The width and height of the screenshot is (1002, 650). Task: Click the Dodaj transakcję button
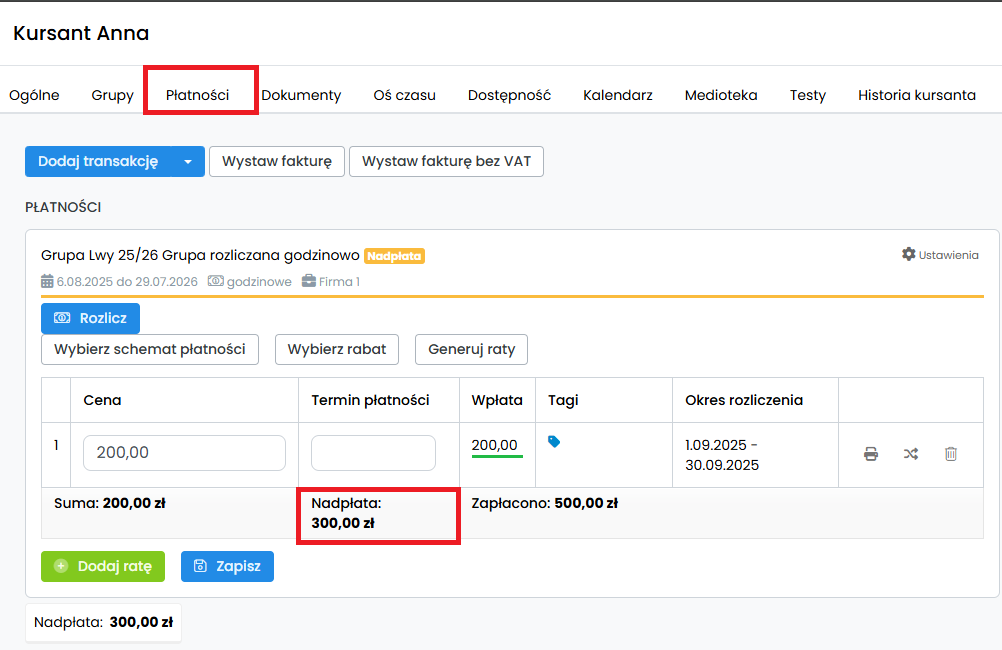pyautogui.click(x=98, y=162)
